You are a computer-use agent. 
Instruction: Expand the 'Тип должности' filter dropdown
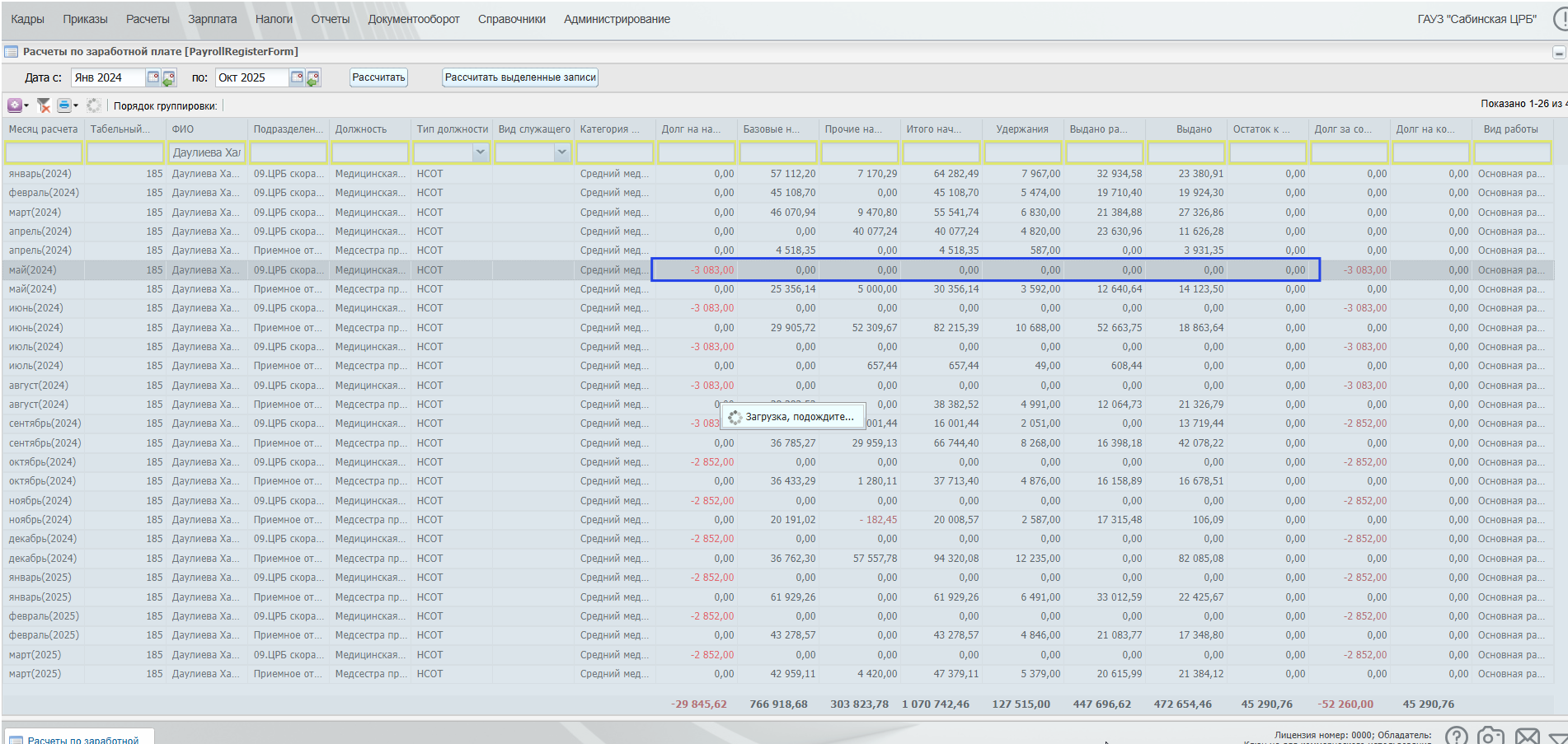(480, 152)
